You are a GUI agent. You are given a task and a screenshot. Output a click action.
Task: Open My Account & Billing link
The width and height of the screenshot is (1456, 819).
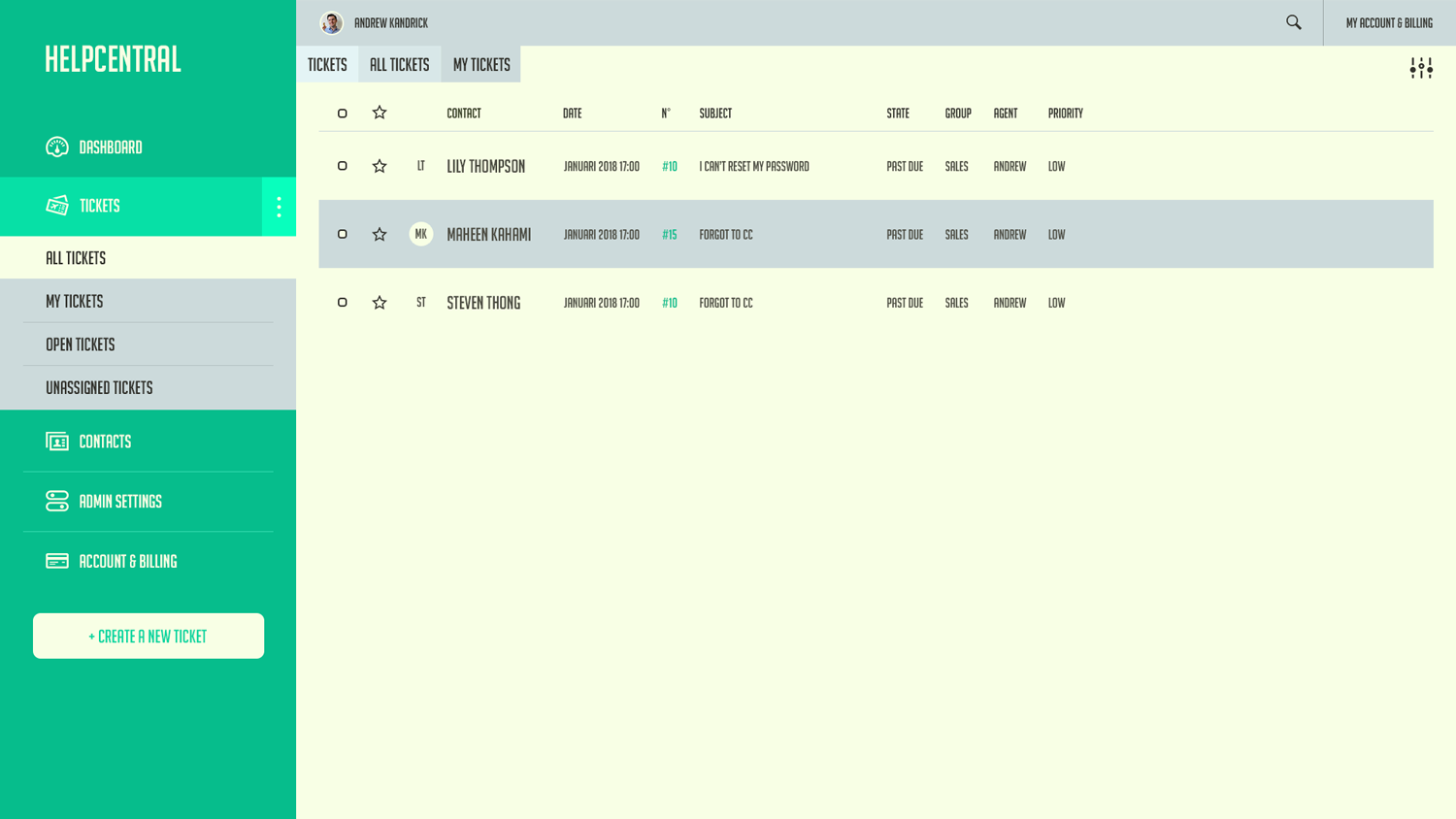pyautogui.click(x=1389, y=22)
